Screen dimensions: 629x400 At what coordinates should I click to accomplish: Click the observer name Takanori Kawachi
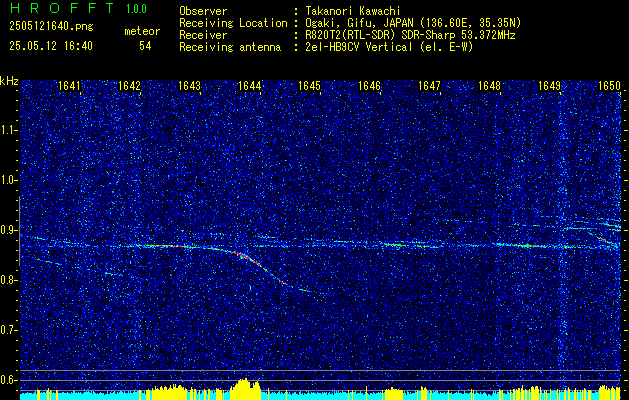click(x=353, y=11)
